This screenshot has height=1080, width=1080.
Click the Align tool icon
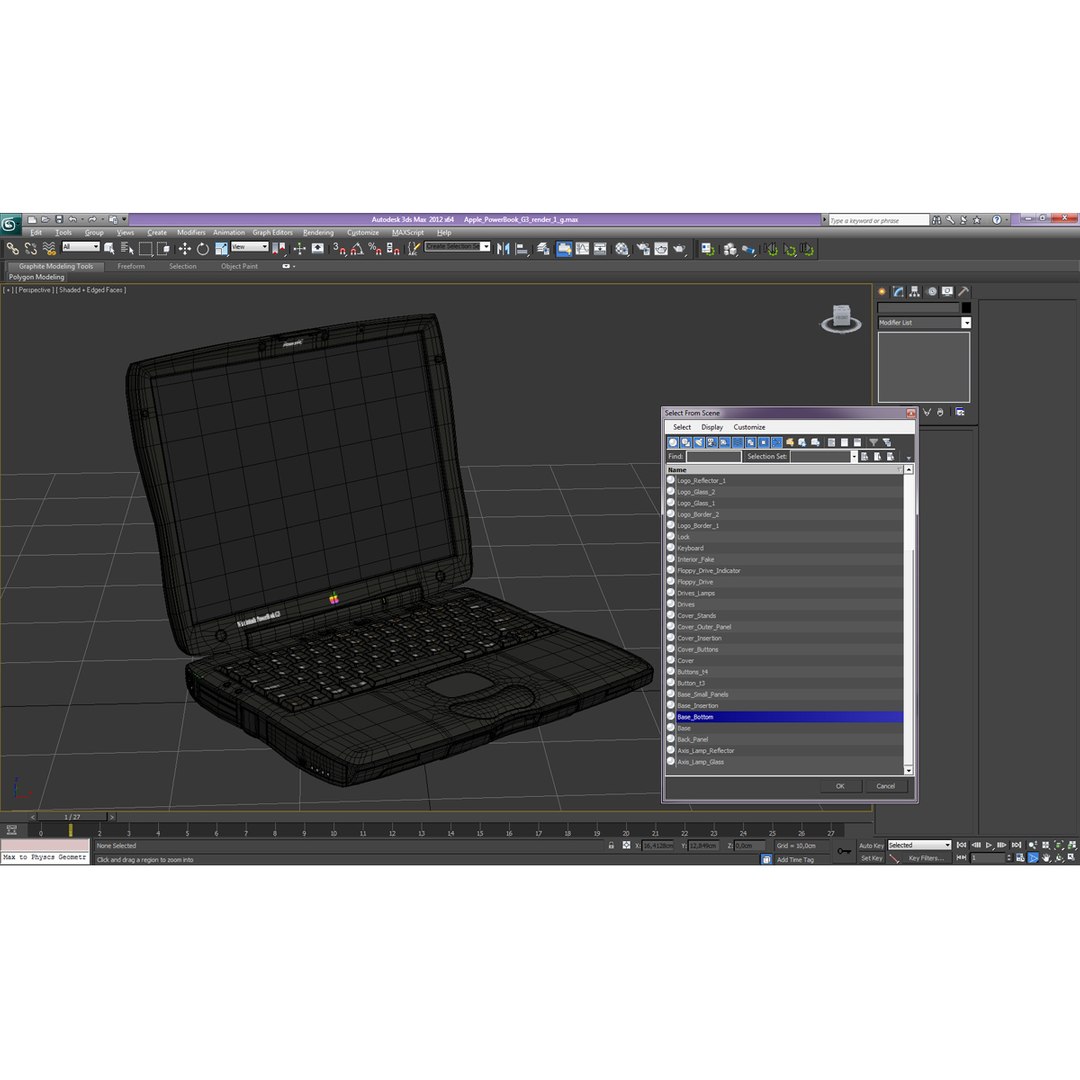[522, 249]
